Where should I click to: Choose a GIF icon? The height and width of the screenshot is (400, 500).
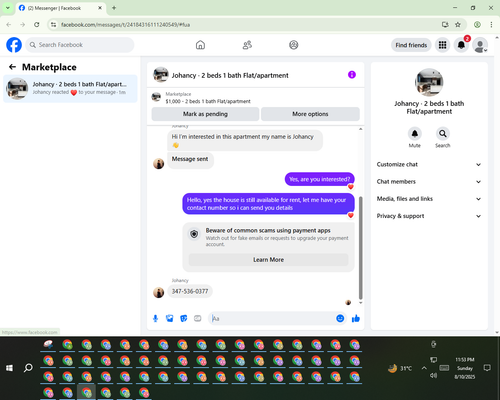[x=198, y=319]
